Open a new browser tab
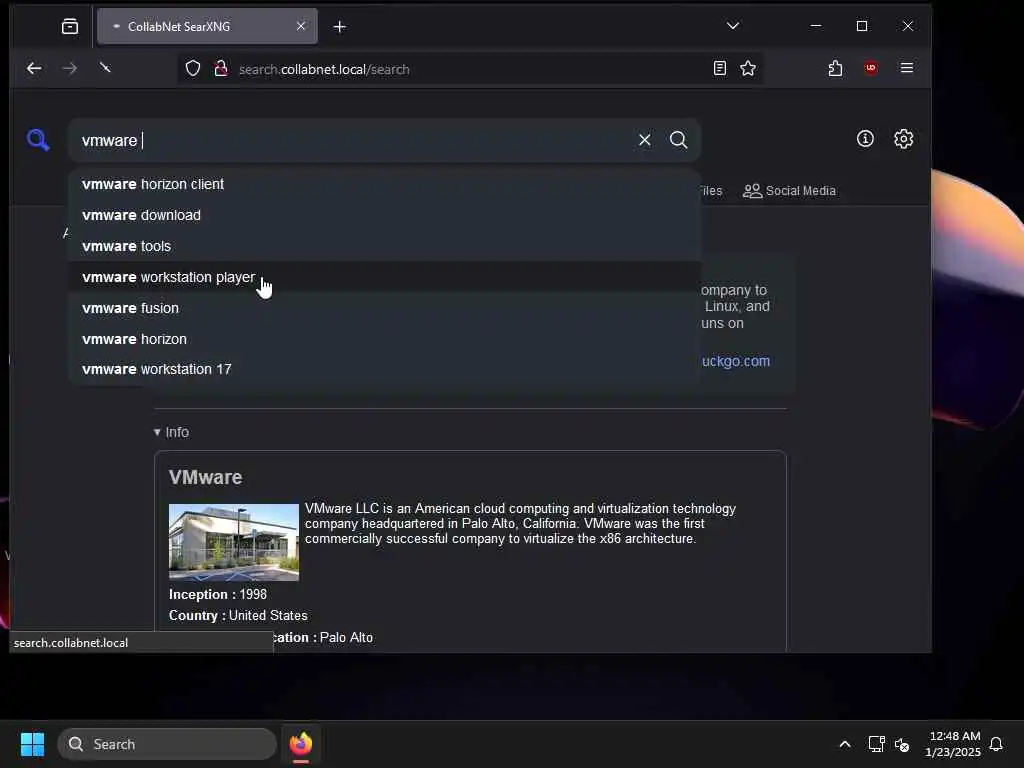 340,27
